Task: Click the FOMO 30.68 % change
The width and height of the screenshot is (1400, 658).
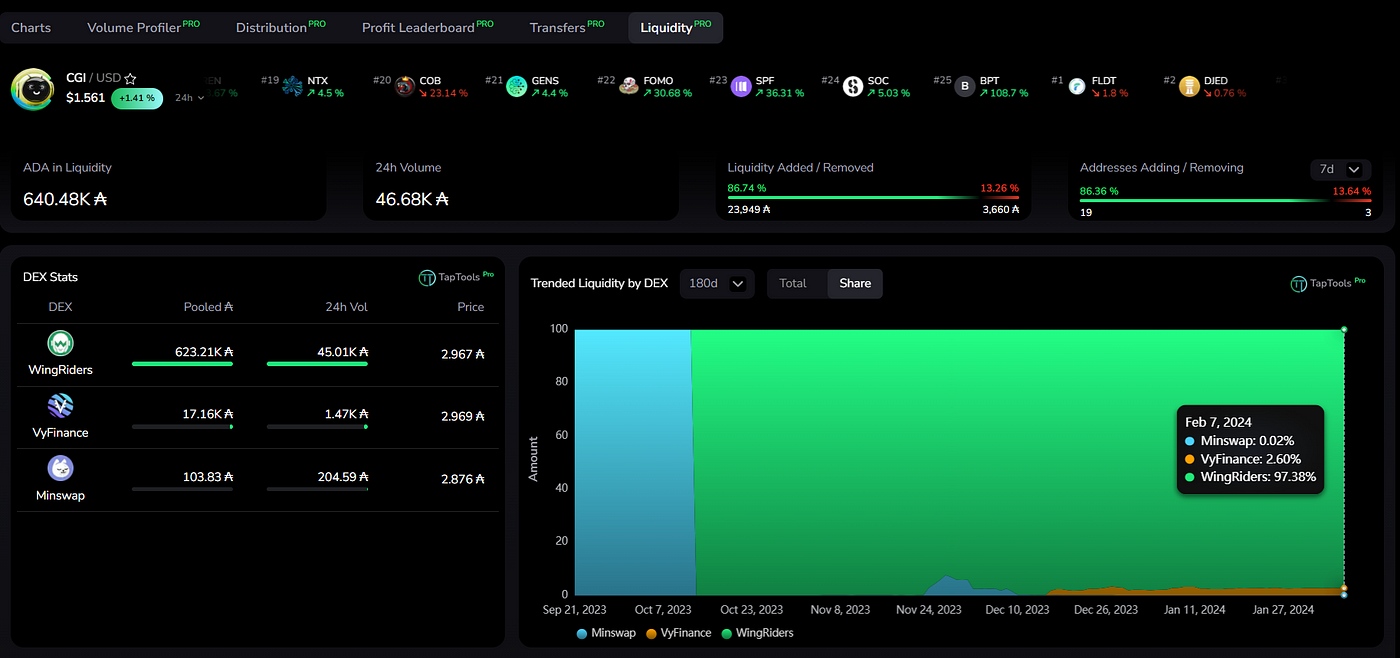Action: tap(667, 93)
